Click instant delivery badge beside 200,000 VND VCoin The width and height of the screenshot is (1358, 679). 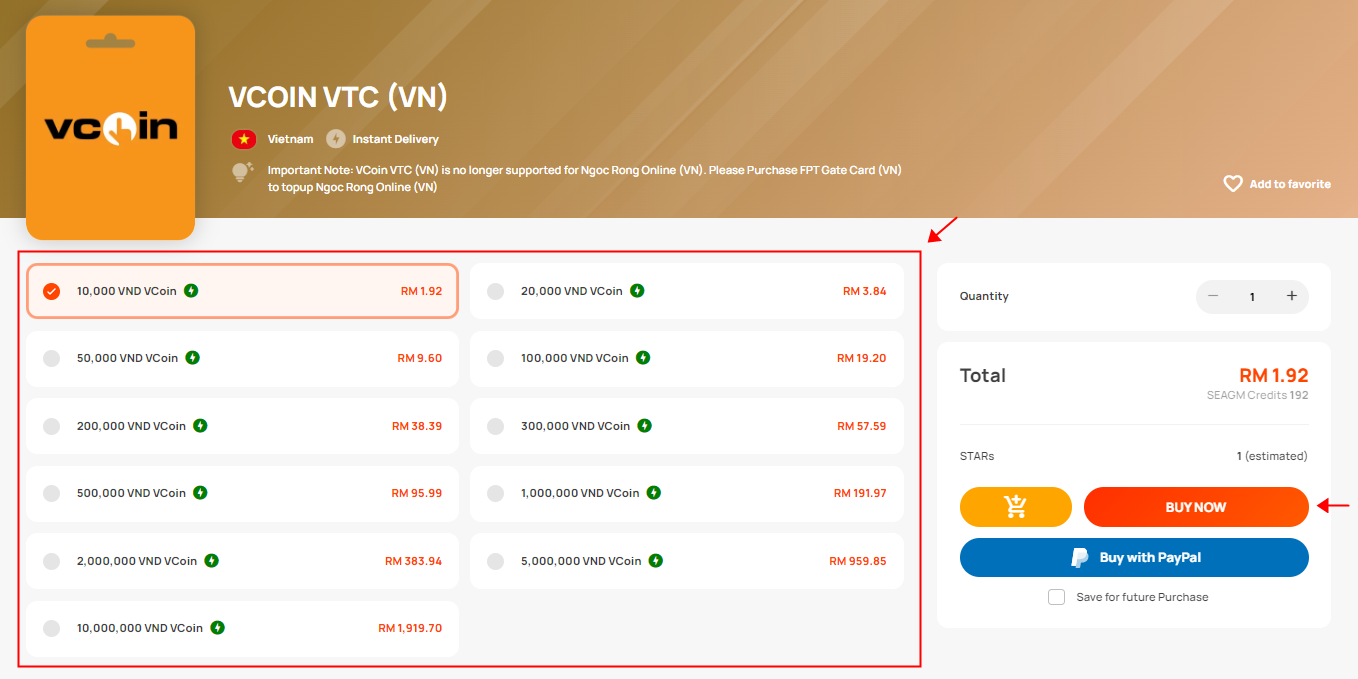[200, 426]
